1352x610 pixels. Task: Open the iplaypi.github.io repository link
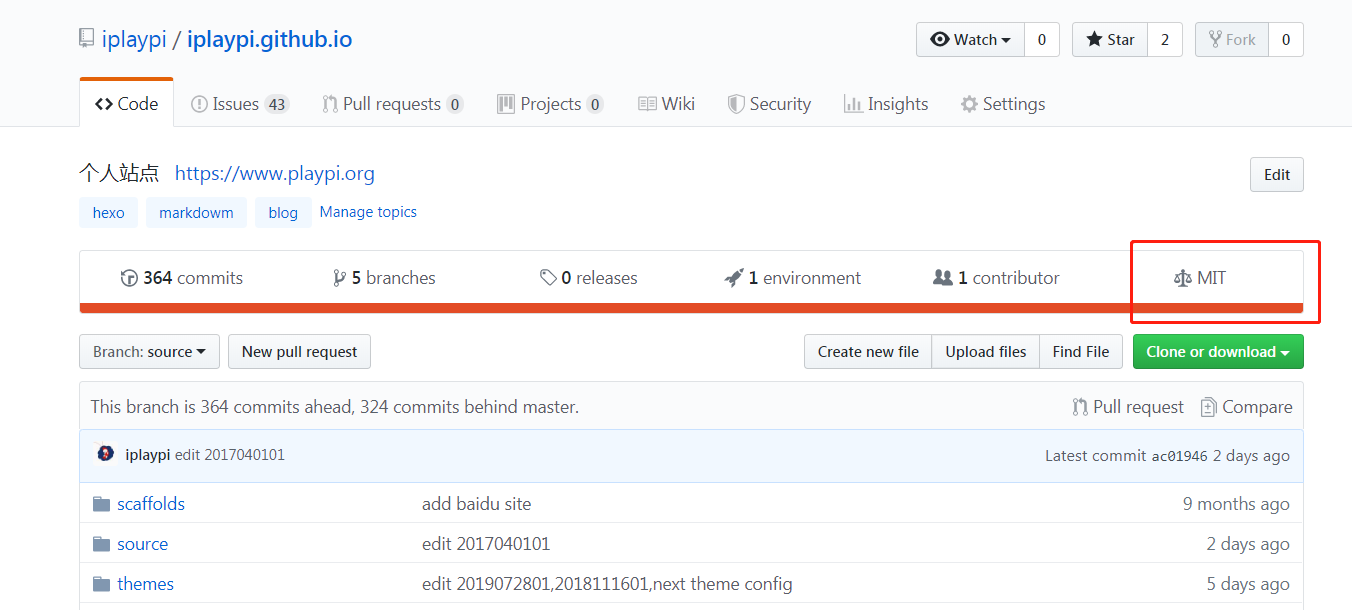point(269,40)
